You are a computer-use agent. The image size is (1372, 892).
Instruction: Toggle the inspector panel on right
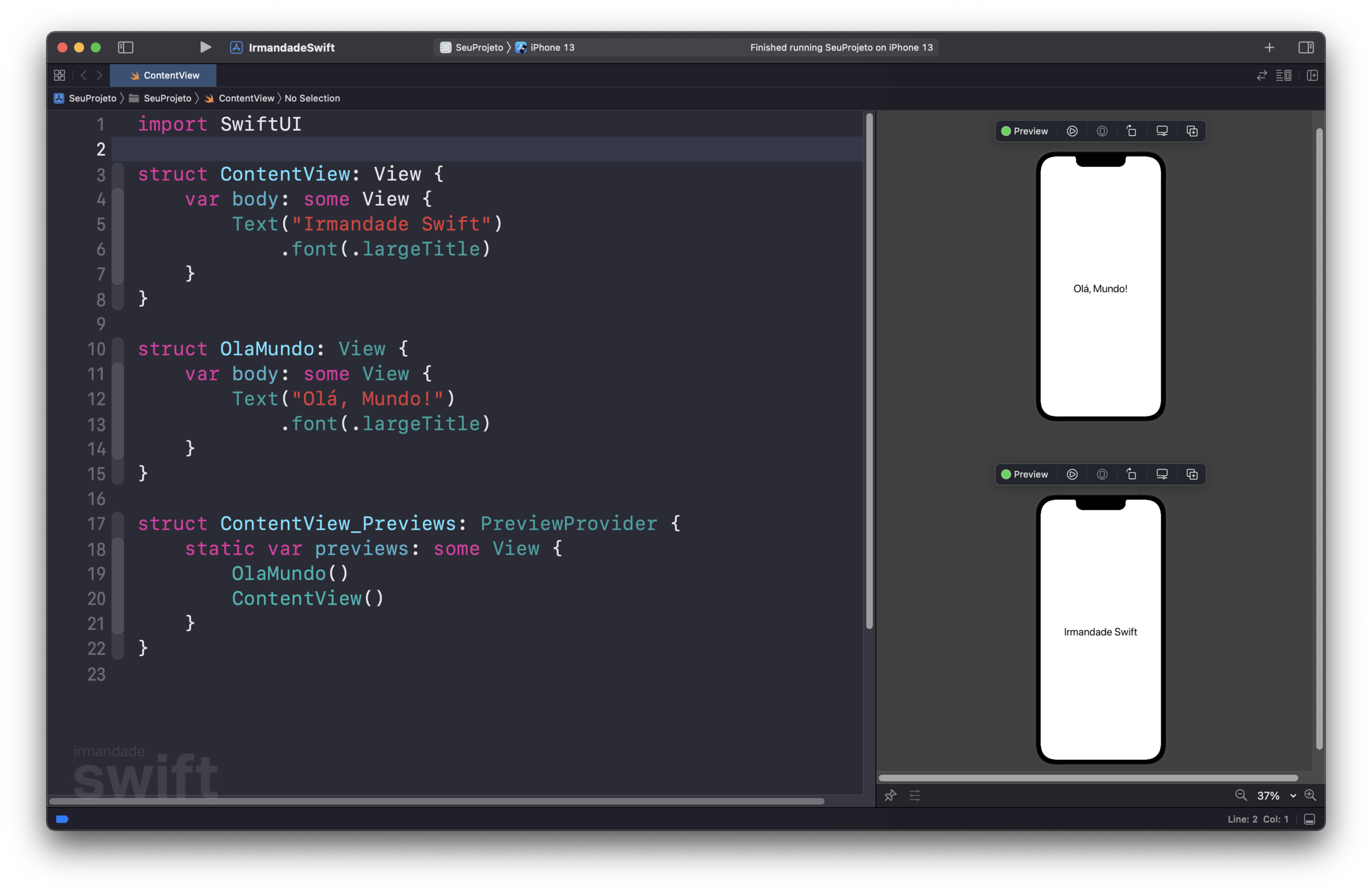1306,47
